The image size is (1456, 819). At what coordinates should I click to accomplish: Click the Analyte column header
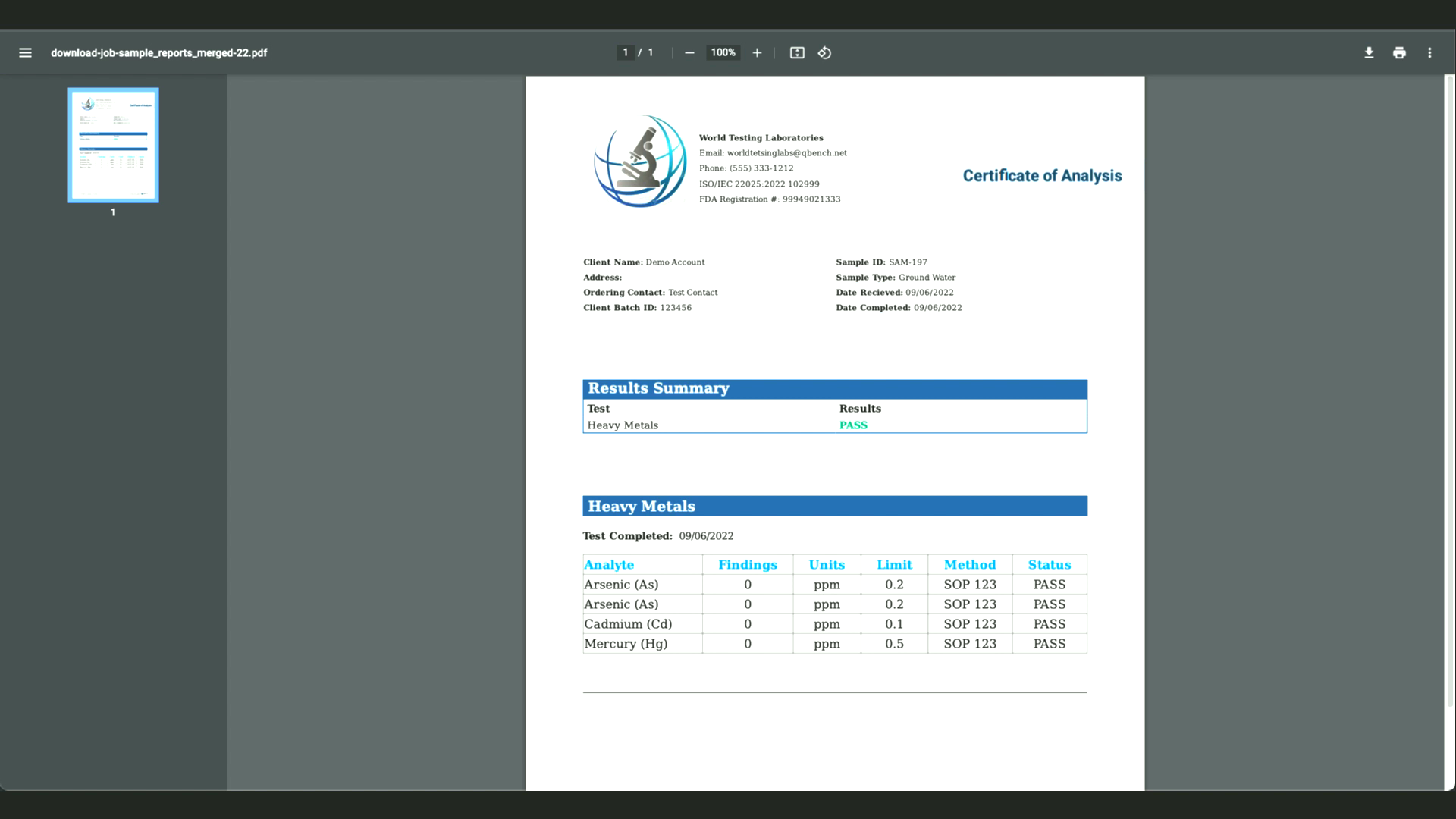[609, 565]
